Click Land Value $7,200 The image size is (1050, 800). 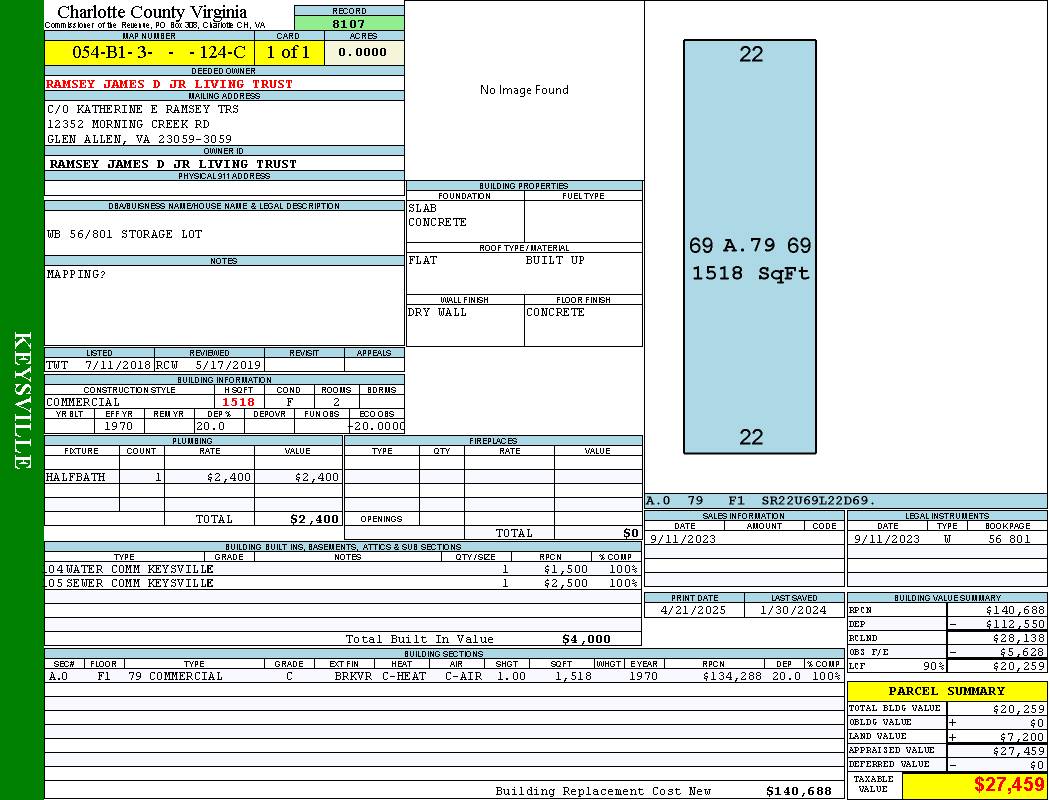pyautogui.click(x=1022, y=737)
